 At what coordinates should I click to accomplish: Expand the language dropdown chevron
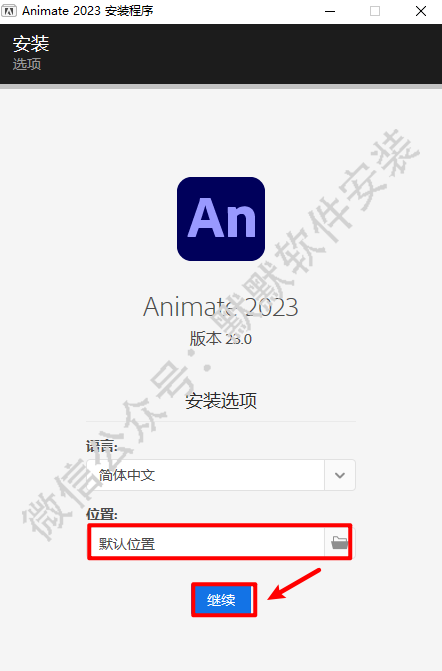[x=340, y=475]
